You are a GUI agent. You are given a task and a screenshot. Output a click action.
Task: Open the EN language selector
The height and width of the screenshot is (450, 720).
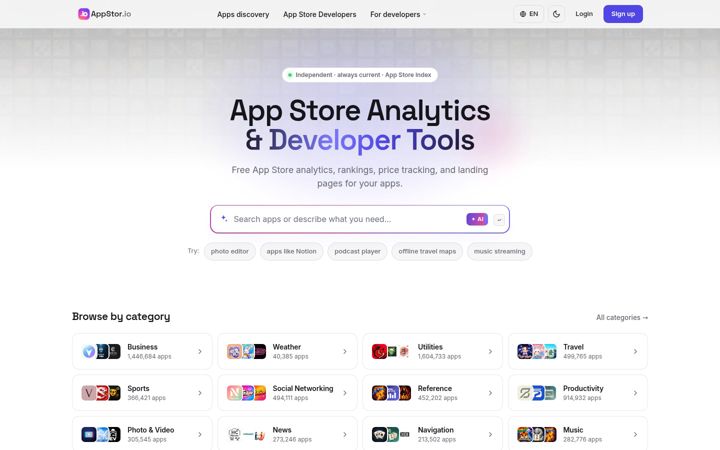point(529,14)
